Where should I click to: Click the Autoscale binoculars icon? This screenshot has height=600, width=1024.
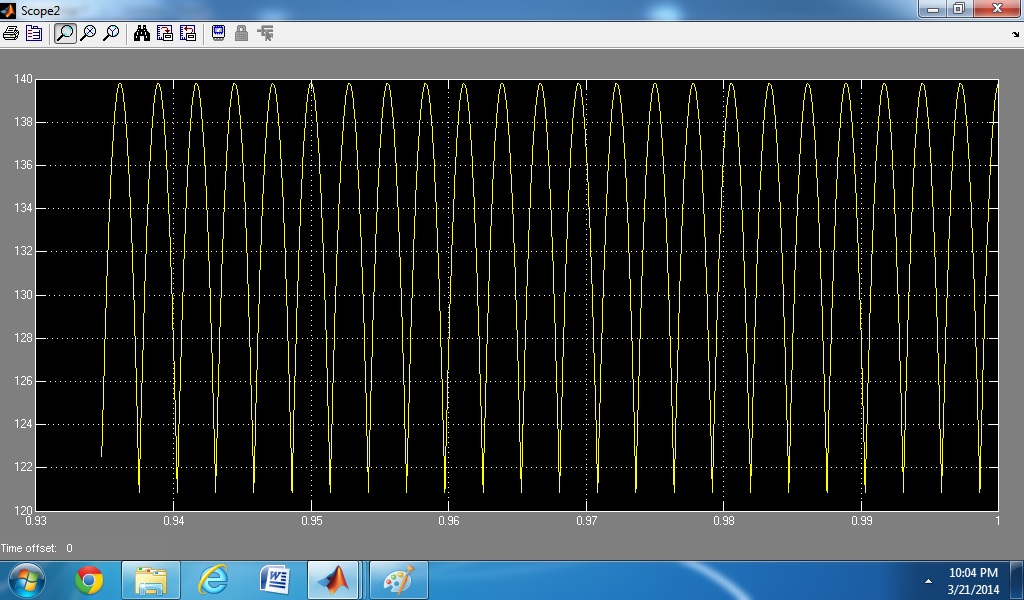click(x=142, y=33)
